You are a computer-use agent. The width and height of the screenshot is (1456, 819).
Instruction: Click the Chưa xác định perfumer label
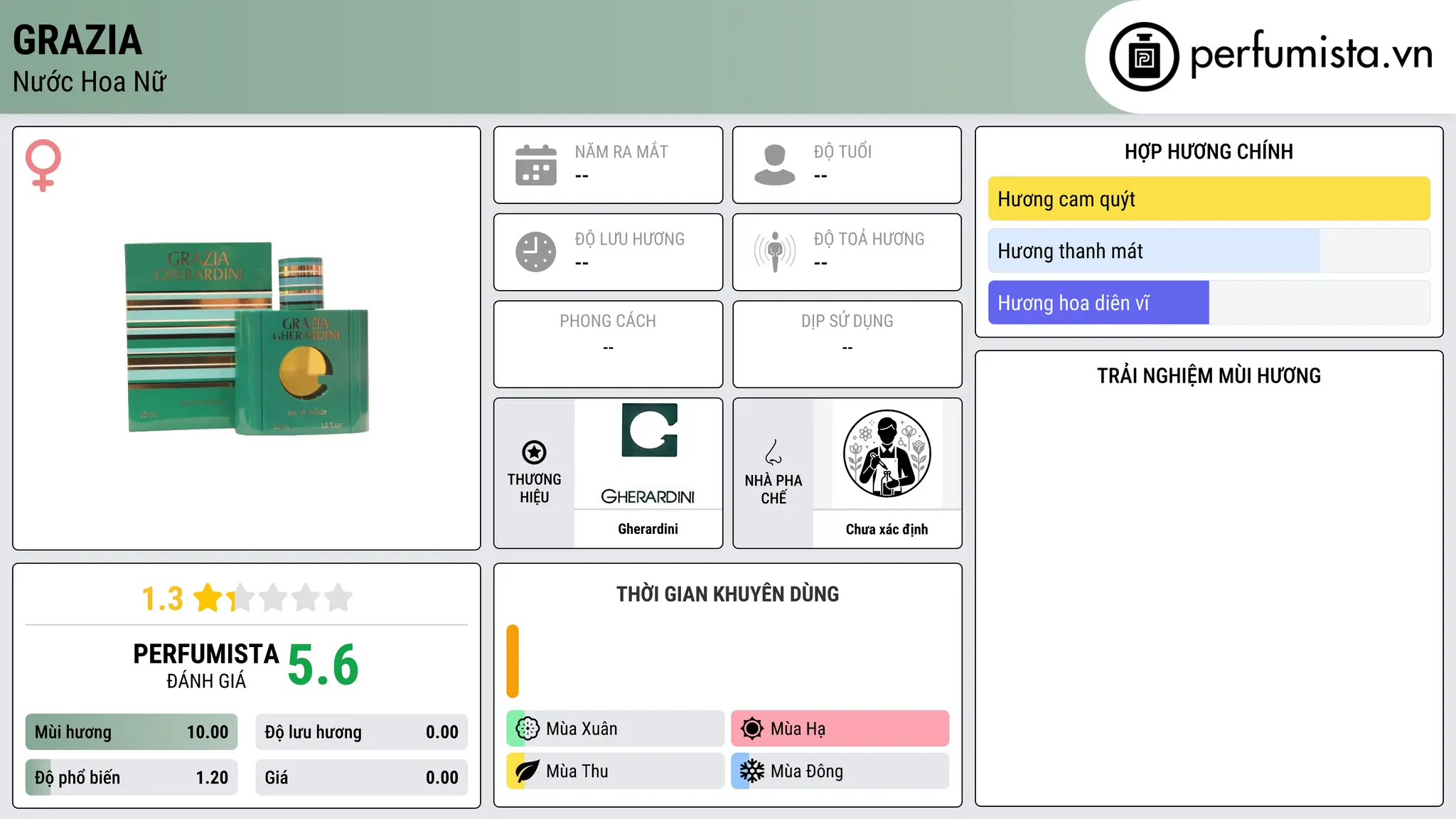(x=887, y=529)
